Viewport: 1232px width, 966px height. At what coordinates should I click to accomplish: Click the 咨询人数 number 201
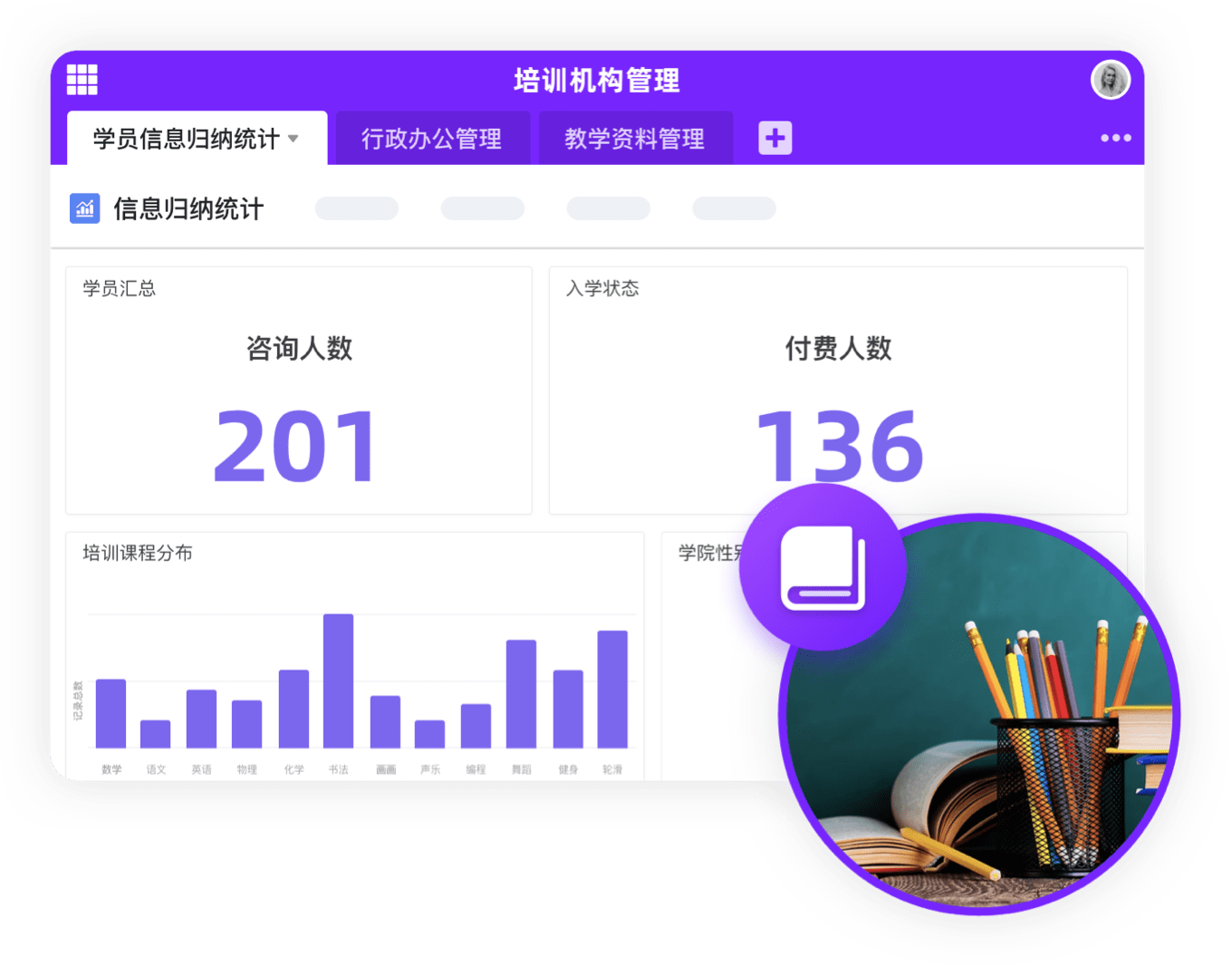tap(295, 446)
